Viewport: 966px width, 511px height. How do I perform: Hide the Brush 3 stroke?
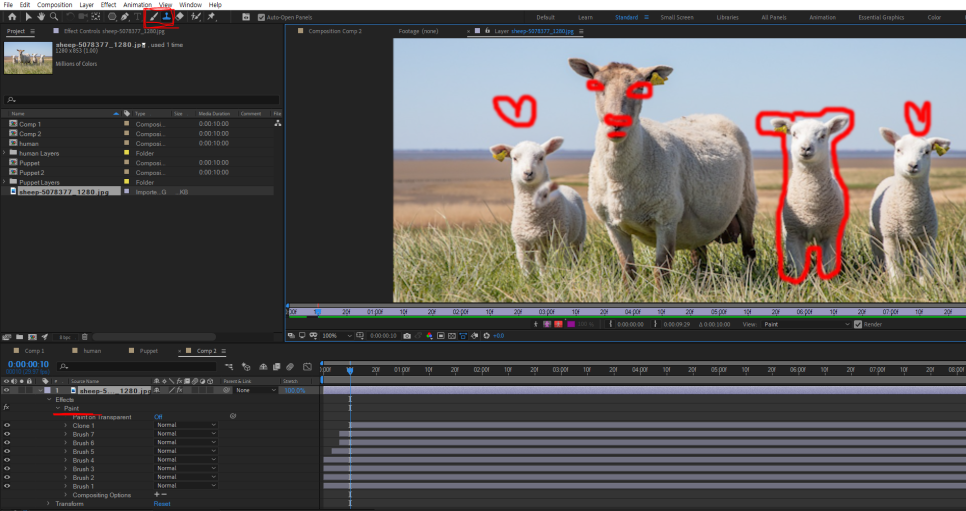(7, 468)
